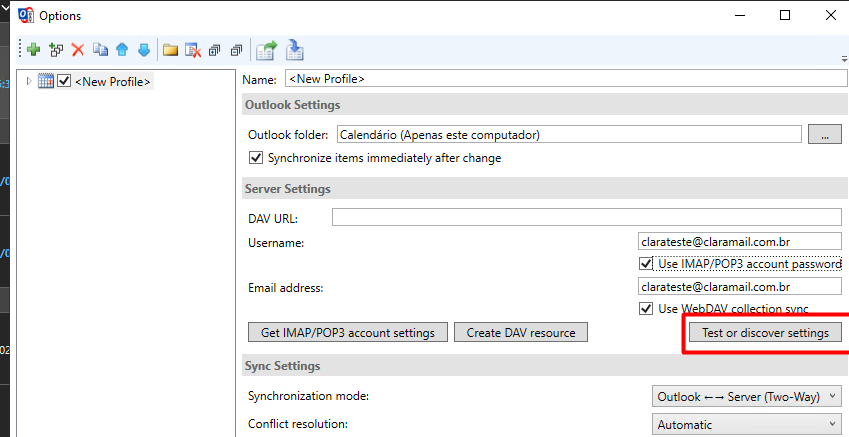Clear the cache of the selected profile icon

(193, 51)
